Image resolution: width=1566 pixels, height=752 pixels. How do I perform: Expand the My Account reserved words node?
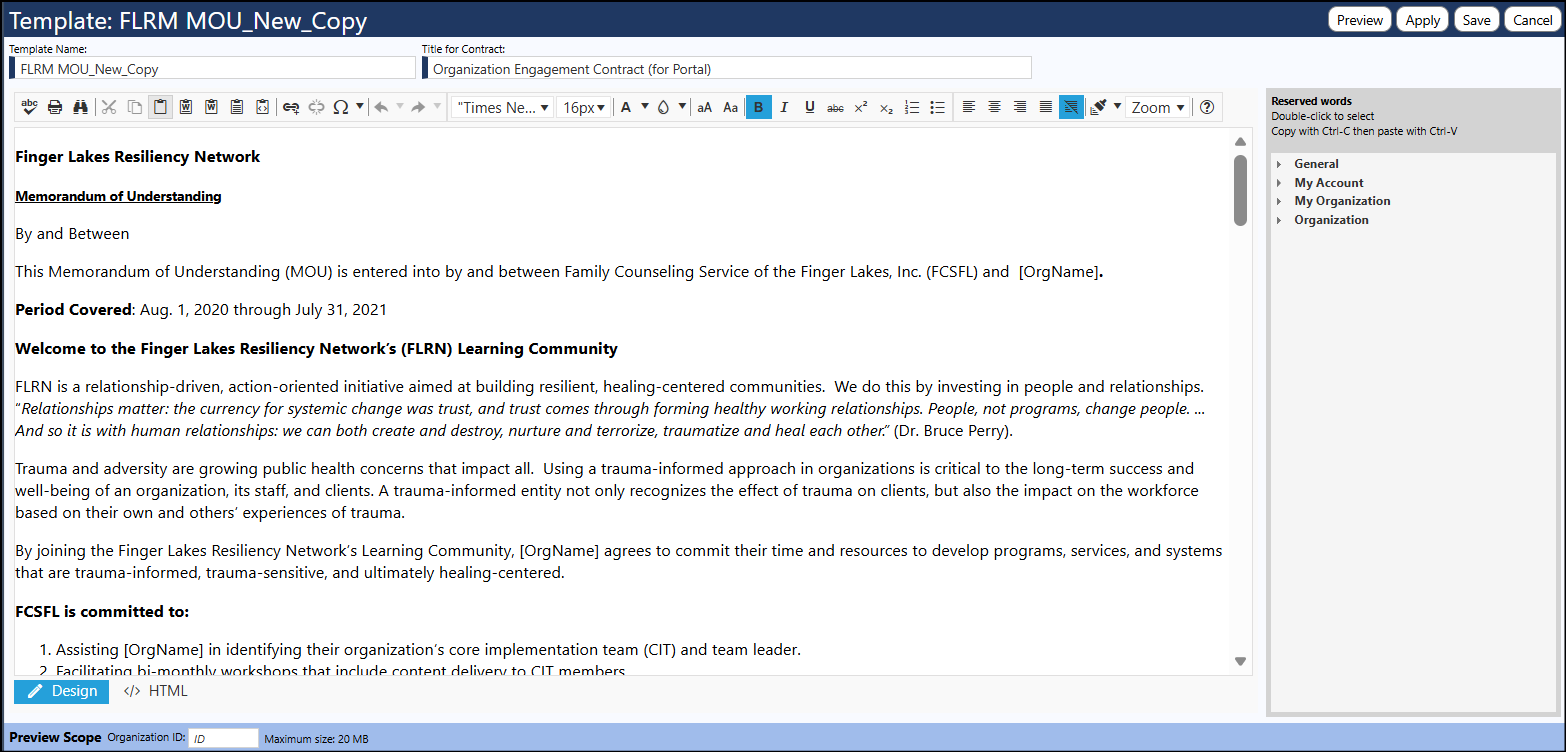pos(1279,183)
